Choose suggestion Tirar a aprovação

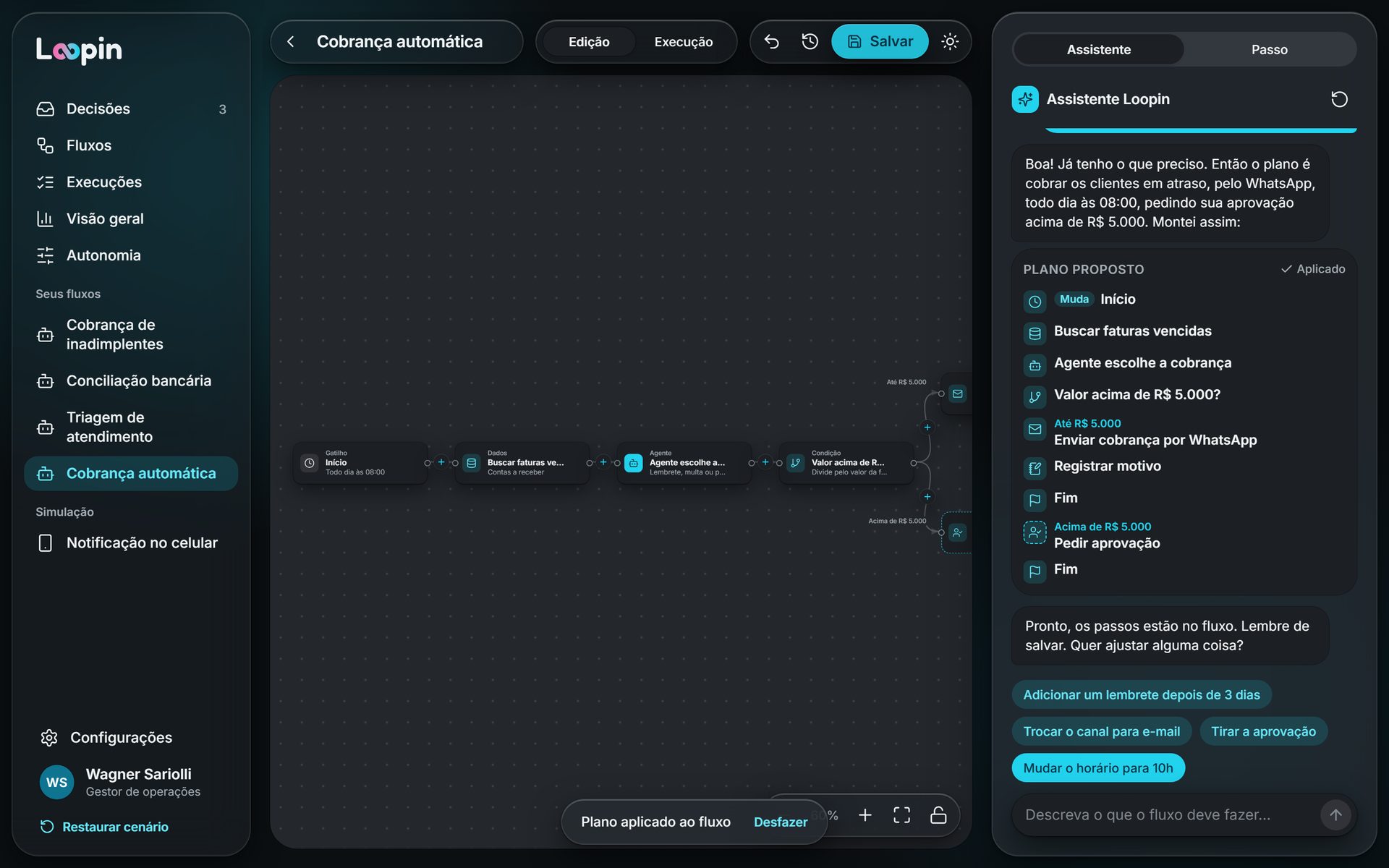click(1263, 731)
